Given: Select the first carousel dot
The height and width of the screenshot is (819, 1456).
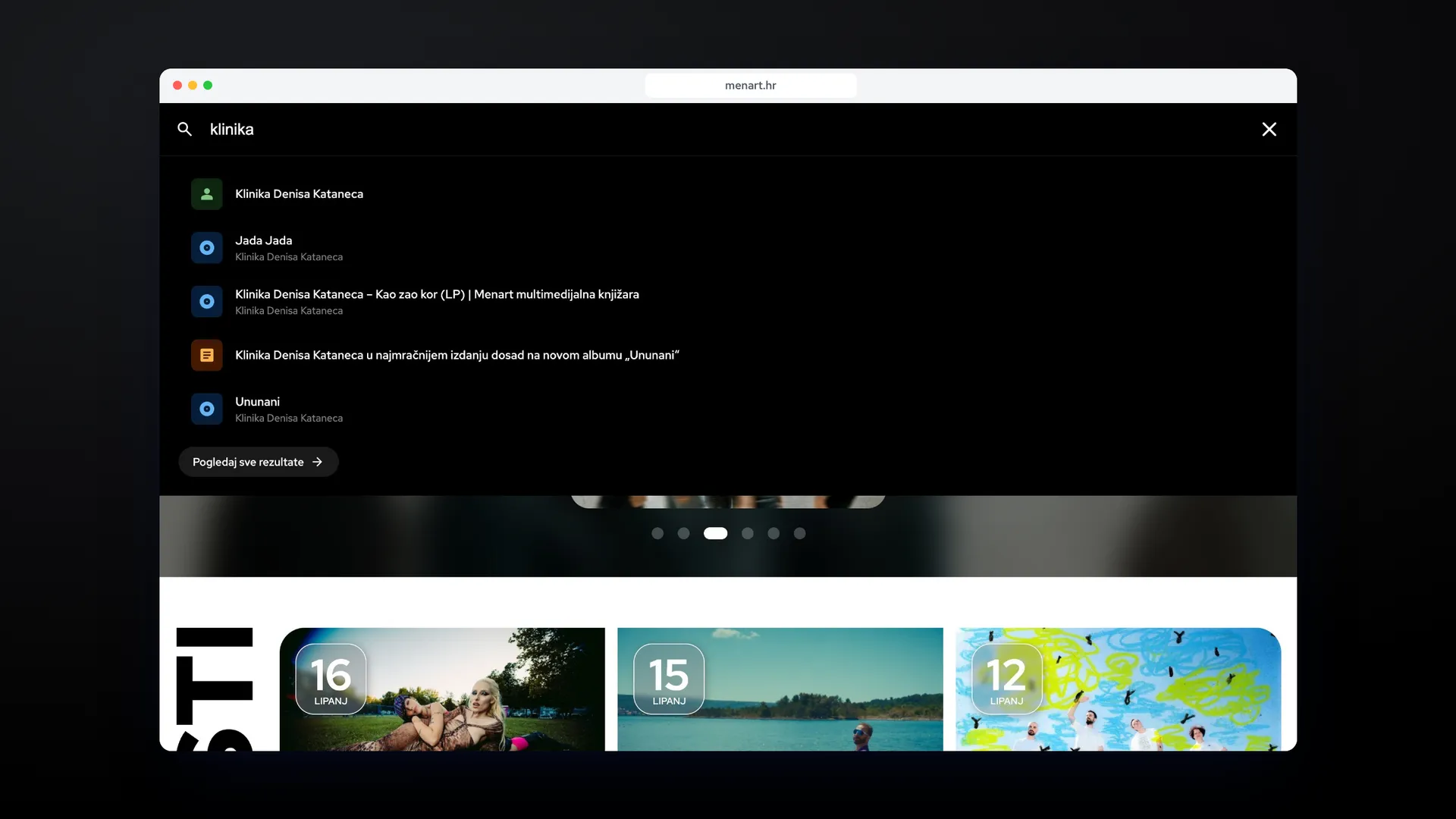Looking at the screenshot, I should coord(657,533).
